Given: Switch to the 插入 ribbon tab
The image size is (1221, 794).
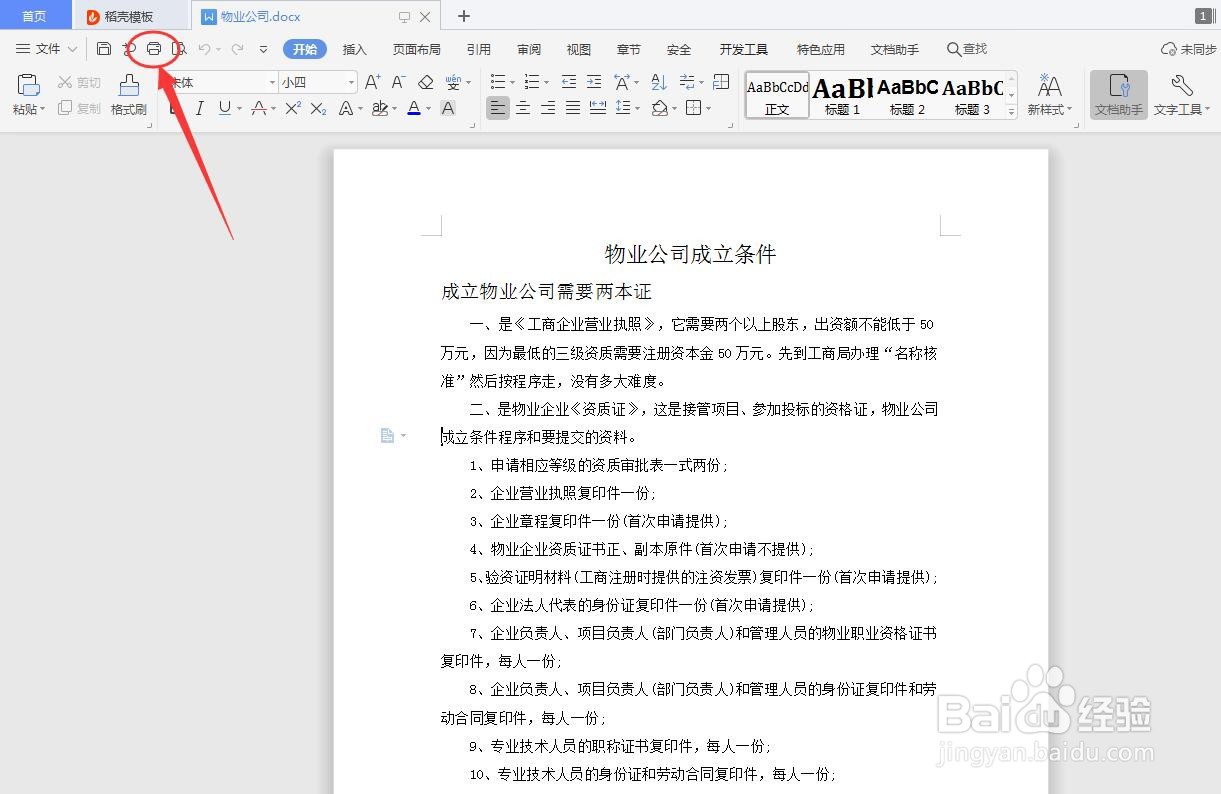Looking at the screenshot, I should 354,48.
